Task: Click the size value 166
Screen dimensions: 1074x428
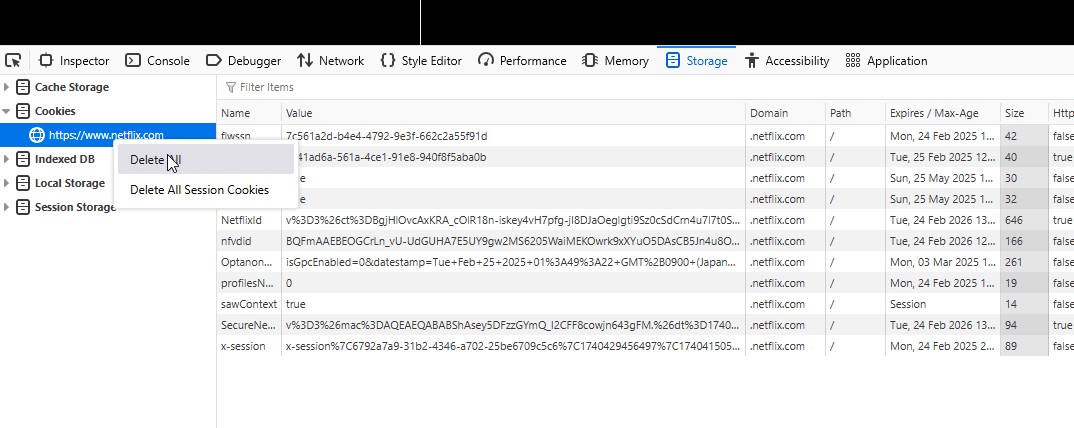Action: coord(1014,241)
